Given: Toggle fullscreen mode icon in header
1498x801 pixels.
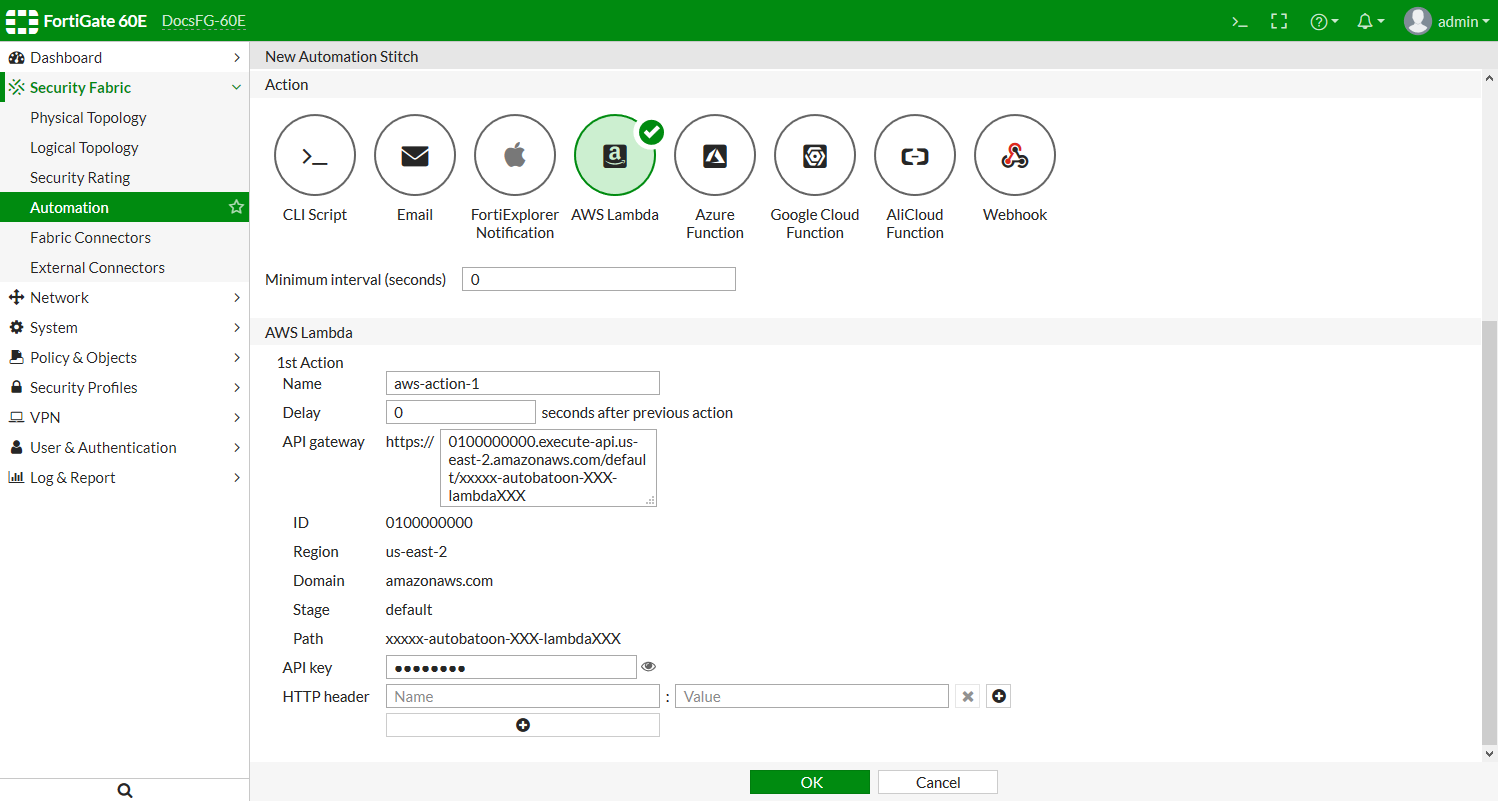Looking at the screenshot, I should tap(1279, 21).
